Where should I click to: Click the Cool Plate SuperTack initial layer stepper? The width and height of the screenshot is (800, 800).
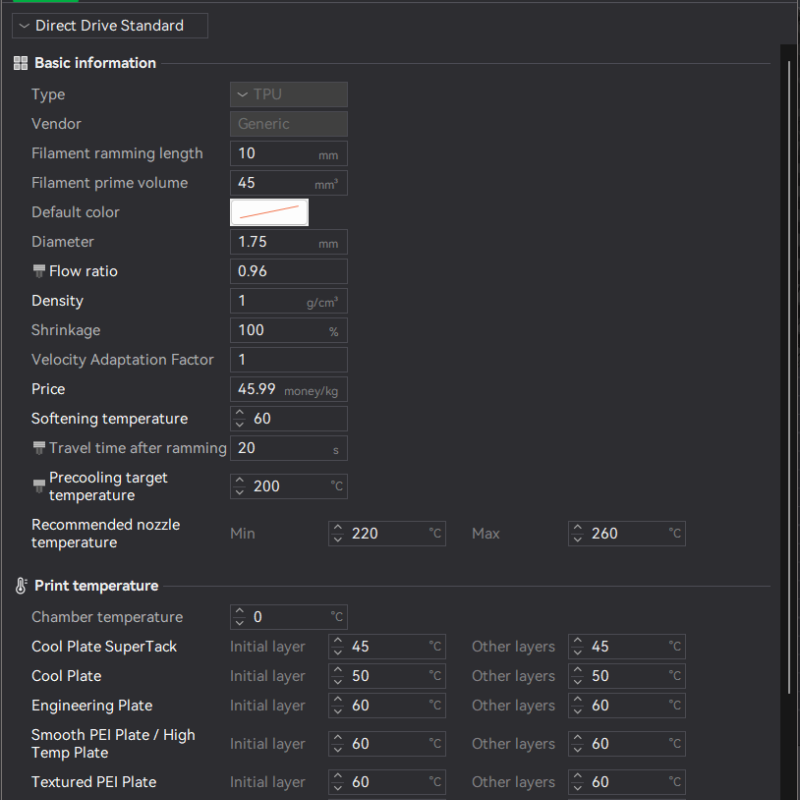338,647
